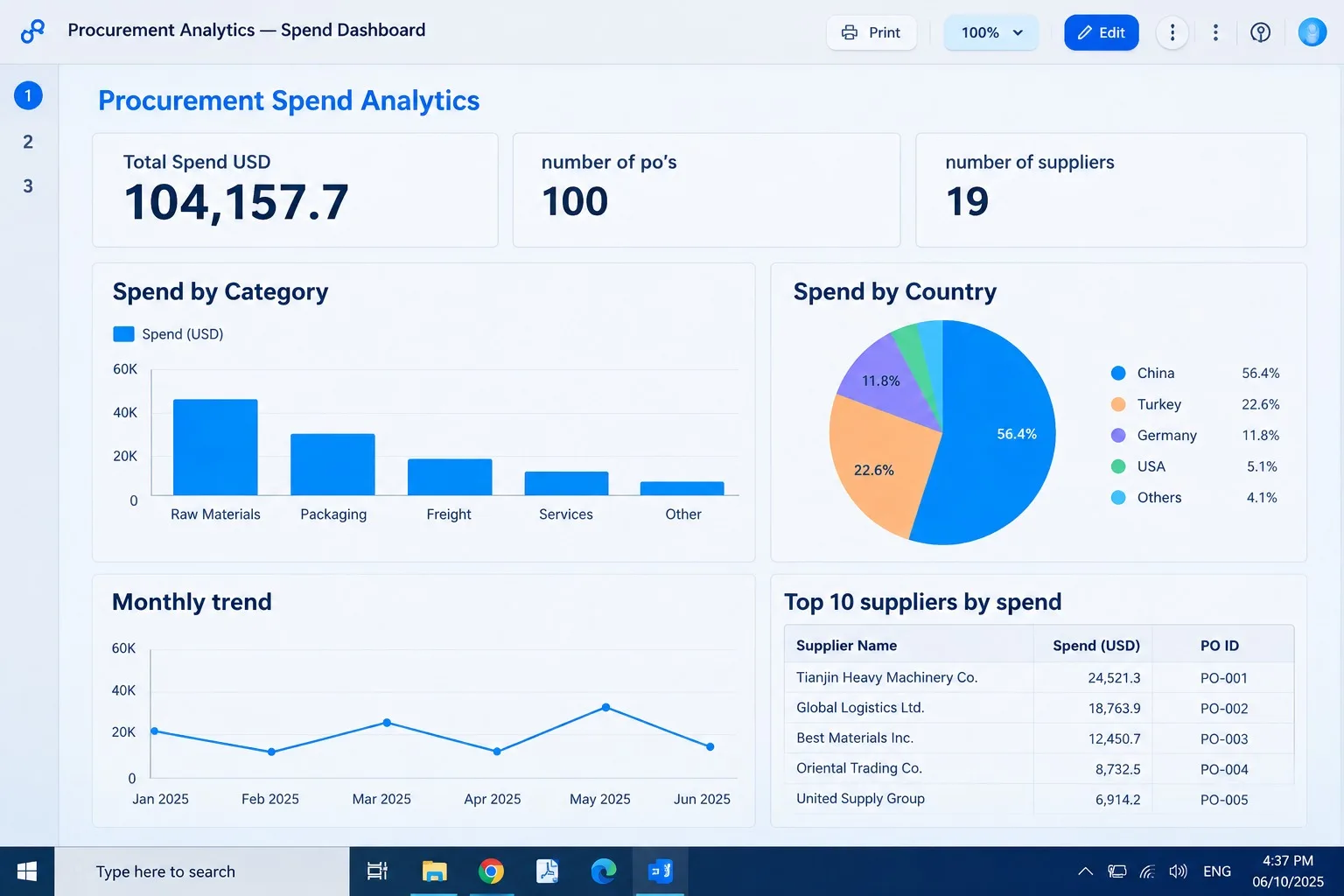This screenshot has width=1344, height=896.
Task: Launch Chrome from the taskbar
Action: [x=491, y=871]
